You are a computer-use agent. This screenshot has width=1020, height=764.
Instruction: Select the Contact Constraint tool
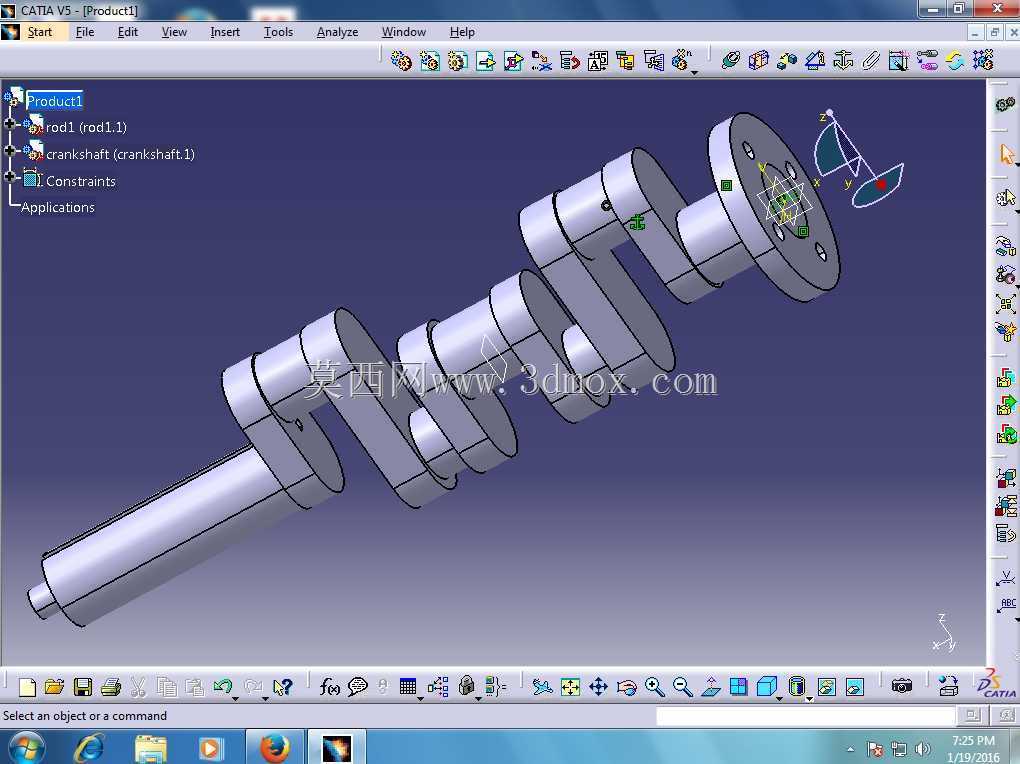pos(758,61)
